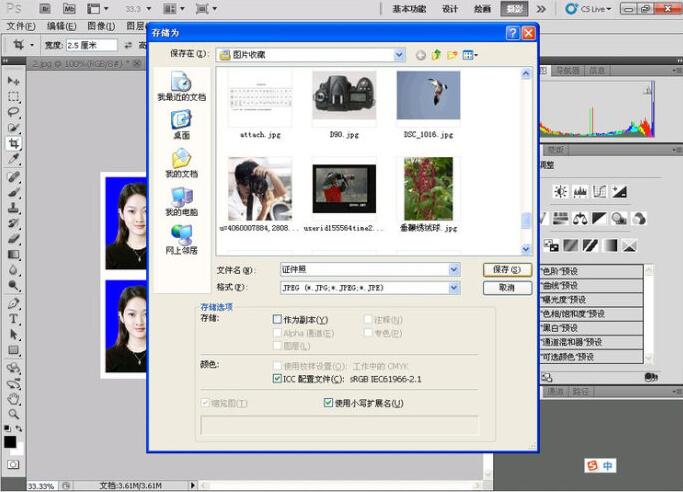Open the 编辑(E) menu
Screen dimensions: 683x492
pyautogui.click(x=62, y=25)
